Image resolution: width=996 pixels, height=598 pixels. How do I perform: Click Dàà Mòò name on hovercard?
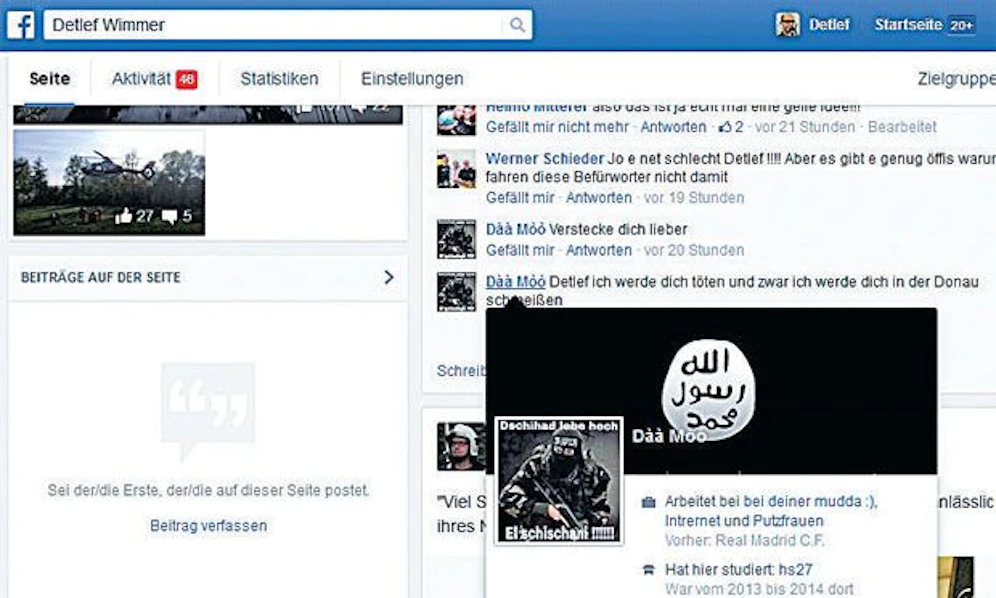click(670, 436)
